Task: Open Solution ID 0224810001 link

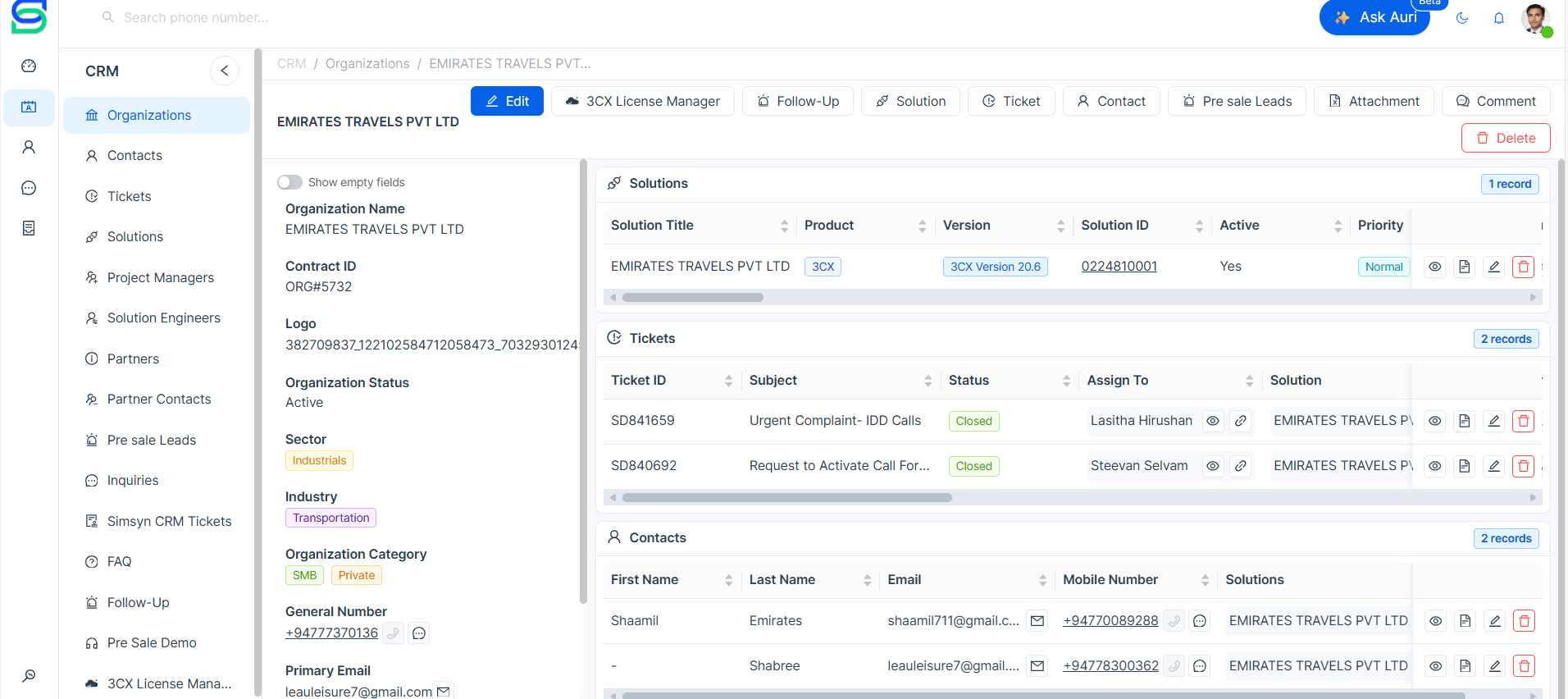Action: (1119, 267)
